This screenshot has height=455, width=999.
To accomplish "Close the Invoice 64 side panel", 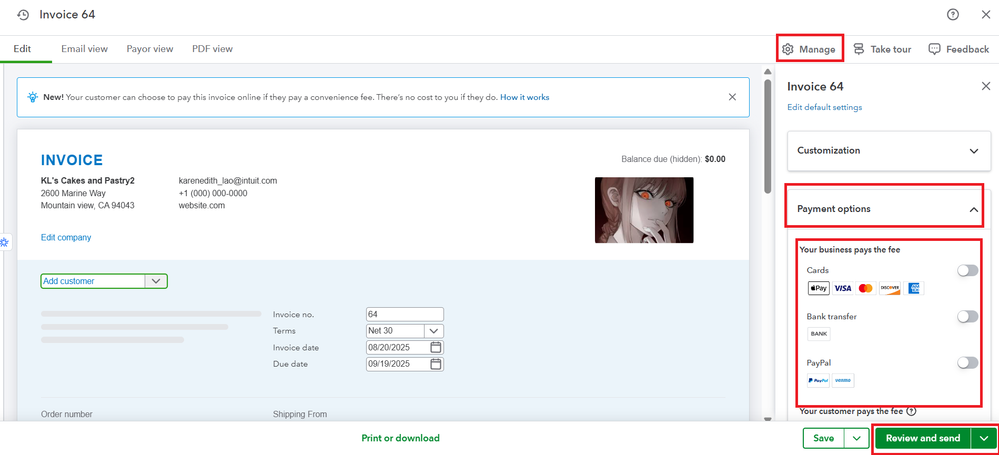I will pos(986,86).
